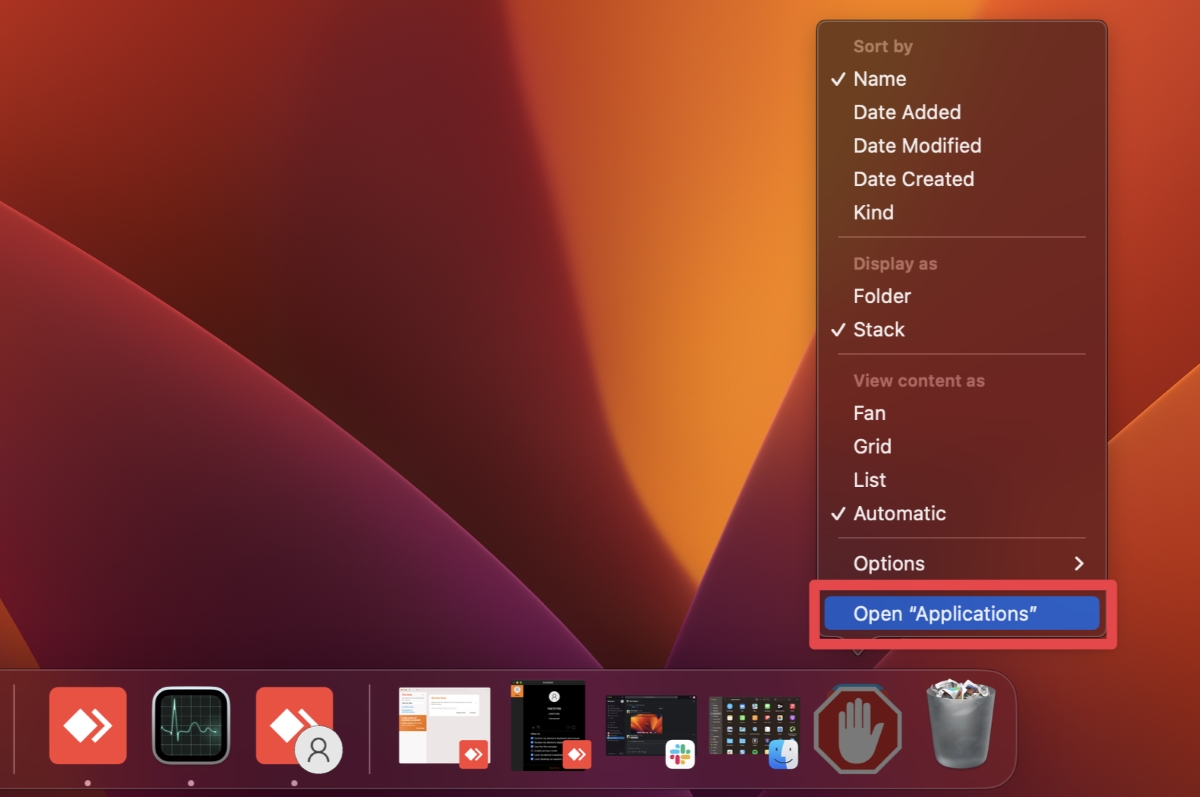Image resolution: width=1200 pixels, height=797 pixels.
Task: View stack content as Grid
Action: (872, 446)
